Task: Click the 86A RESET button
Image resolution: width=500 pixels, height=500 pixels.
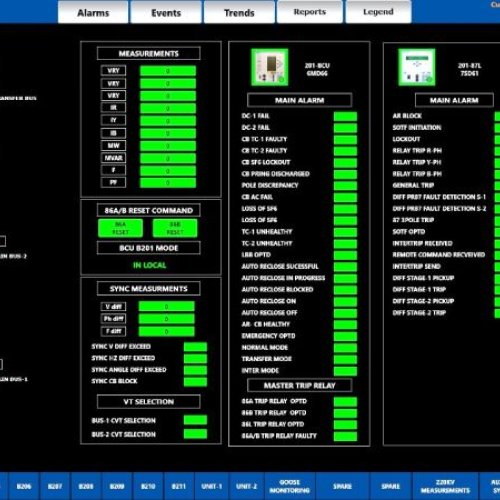Action: pyautogui.click(x=120, y=228)
